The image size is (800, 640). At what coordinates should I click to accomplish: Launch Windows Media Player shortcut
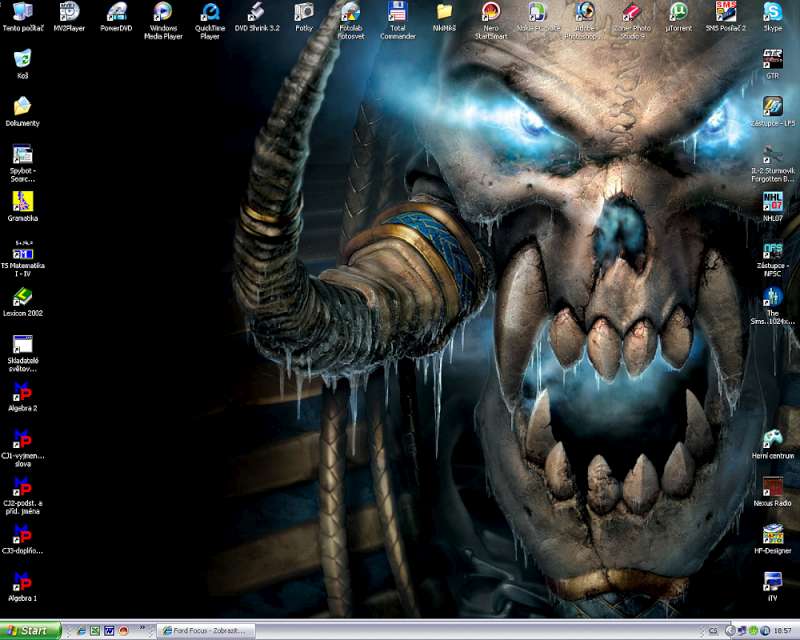coord(163,13)
